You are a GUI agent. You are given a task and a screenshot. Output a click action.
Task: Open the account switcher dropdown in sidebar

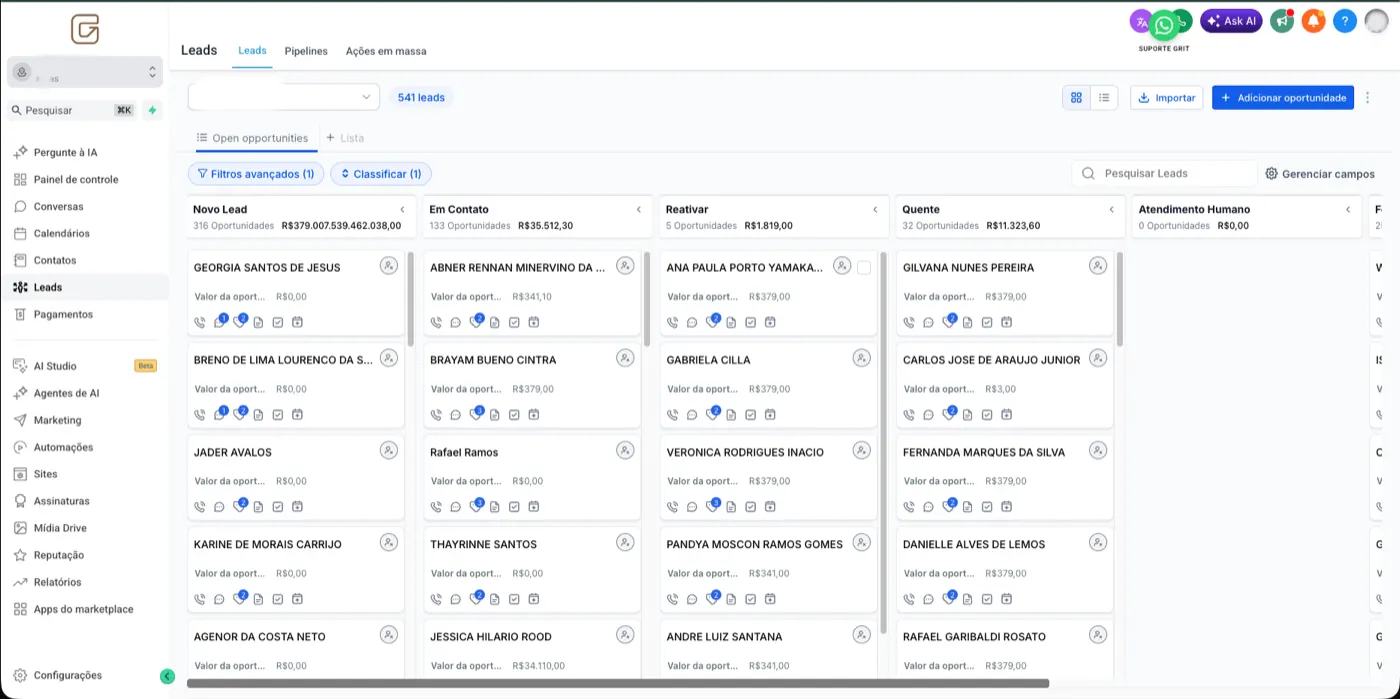(85, 72)
